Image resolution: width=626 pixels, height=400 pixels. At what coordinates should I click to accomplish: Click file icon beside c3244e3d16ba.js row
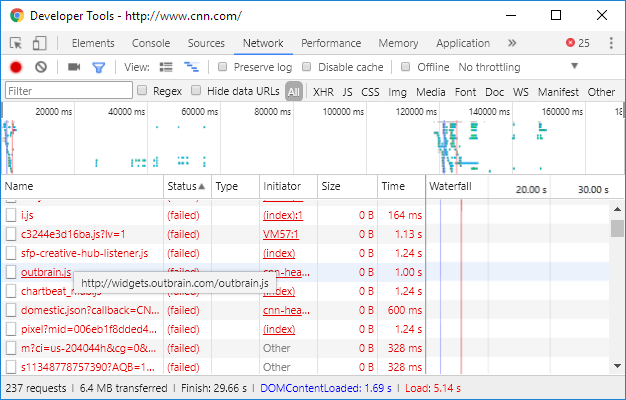click(11, 234)
